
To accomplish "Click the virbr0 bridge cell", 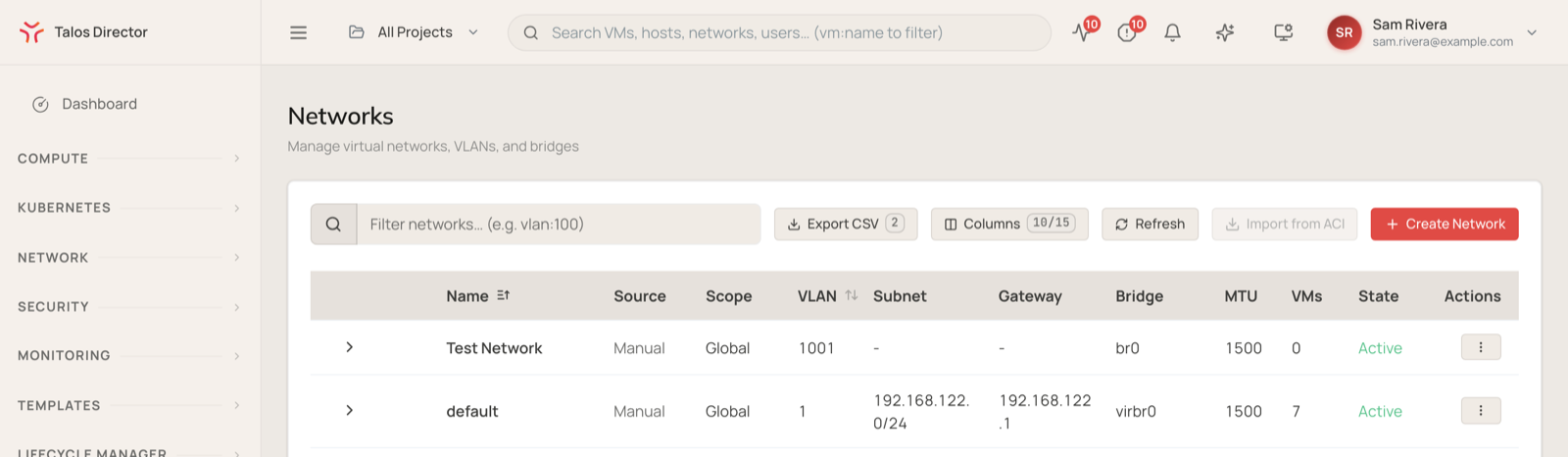I will (x=1136, y=411).
